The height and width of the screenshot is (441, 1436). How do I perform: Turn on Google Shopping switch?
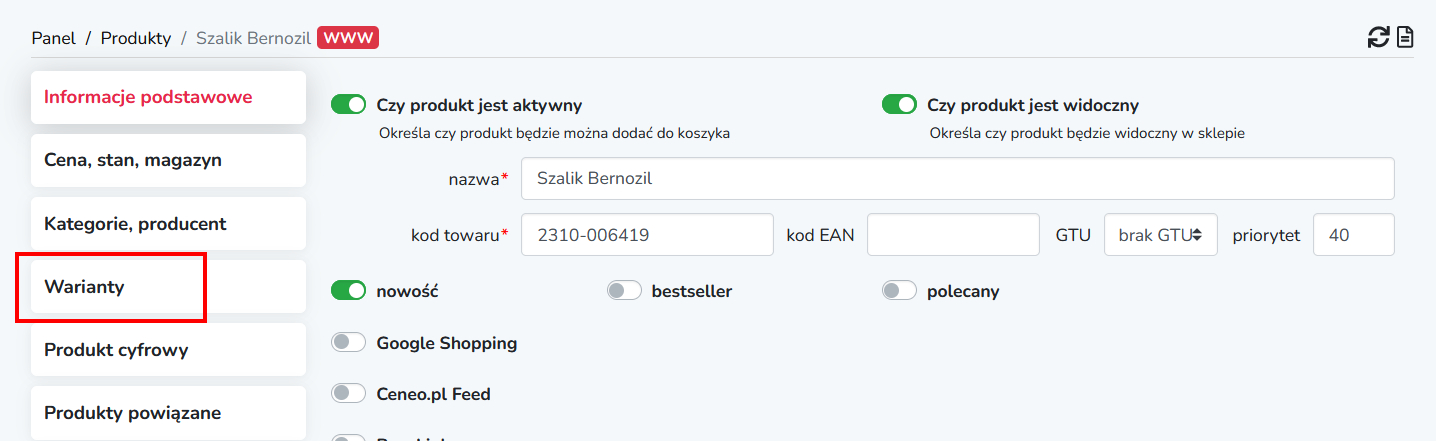(349, 343)
